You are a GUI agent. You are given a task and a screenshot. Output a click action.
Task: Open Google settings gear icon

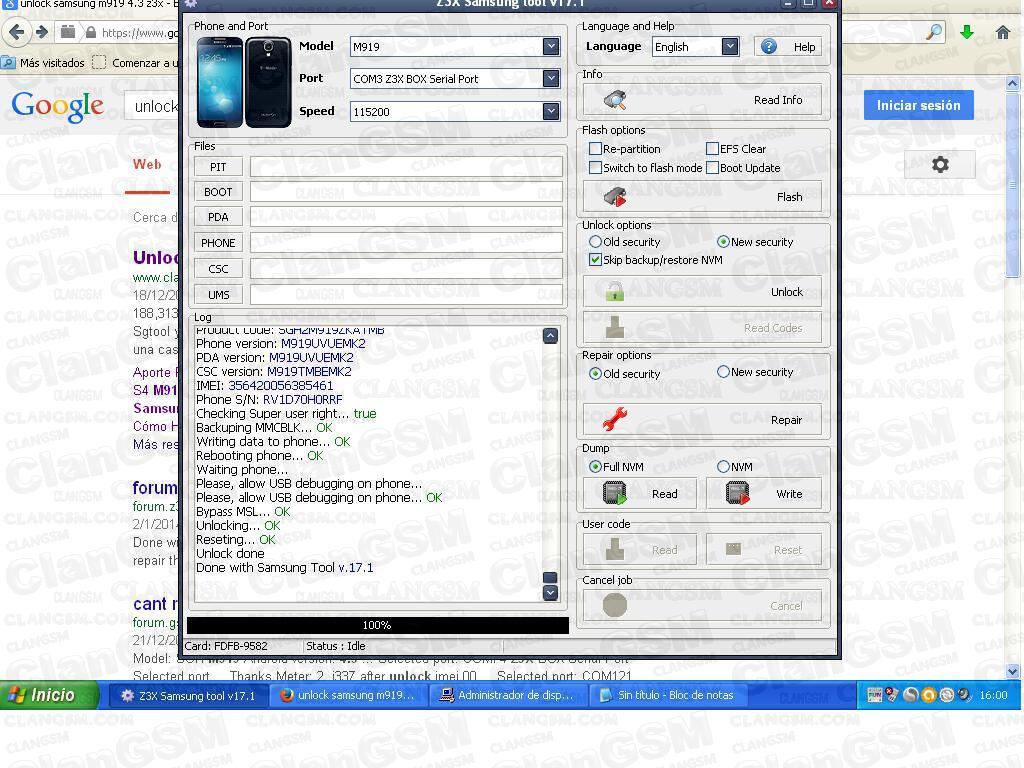pyautogui.click(x=940, y=164)
